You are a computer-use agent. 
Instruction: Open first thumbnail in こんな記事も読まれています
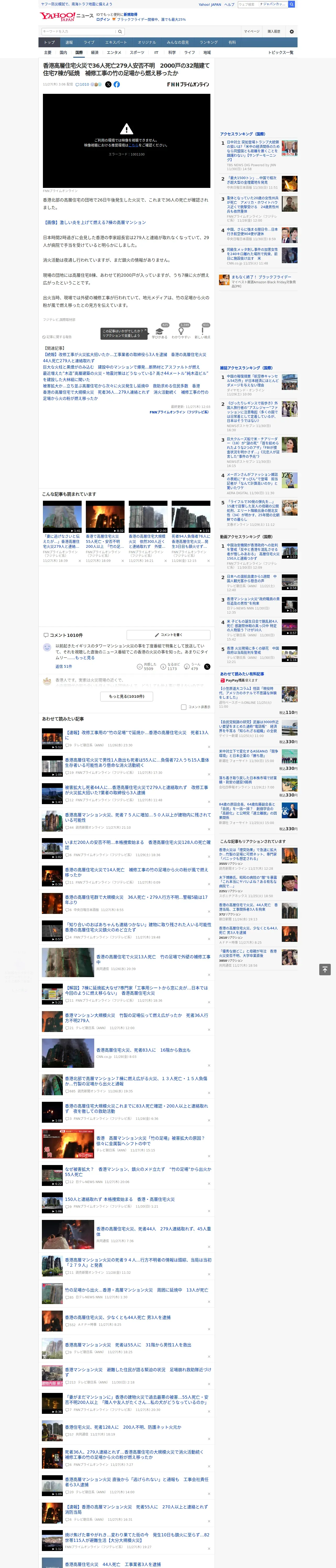tap(62, 517)
